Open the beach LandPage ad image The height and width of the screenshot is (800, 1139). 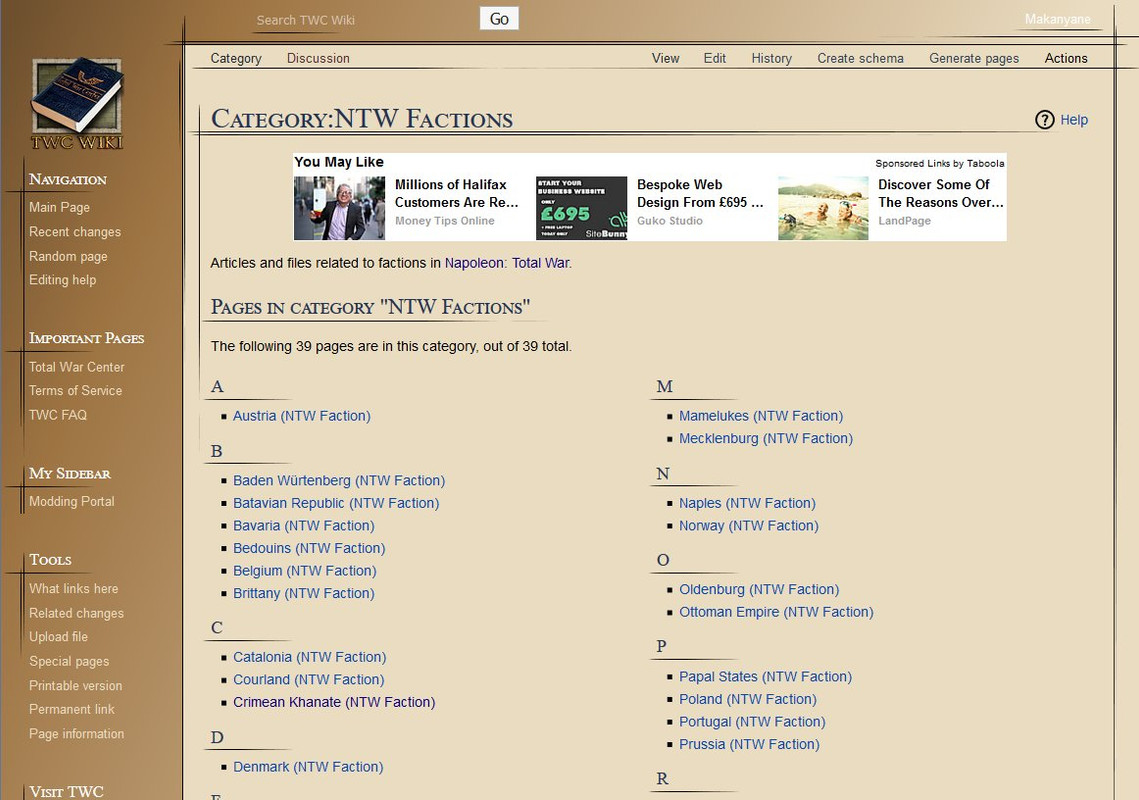[823, 208]
